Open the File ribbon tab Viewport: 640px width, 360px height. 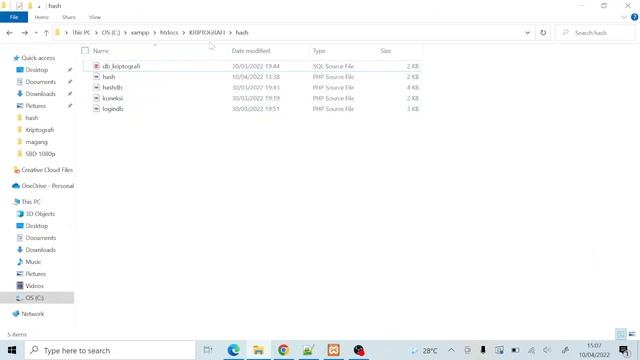pyautogui.click(x=14, y=17)
